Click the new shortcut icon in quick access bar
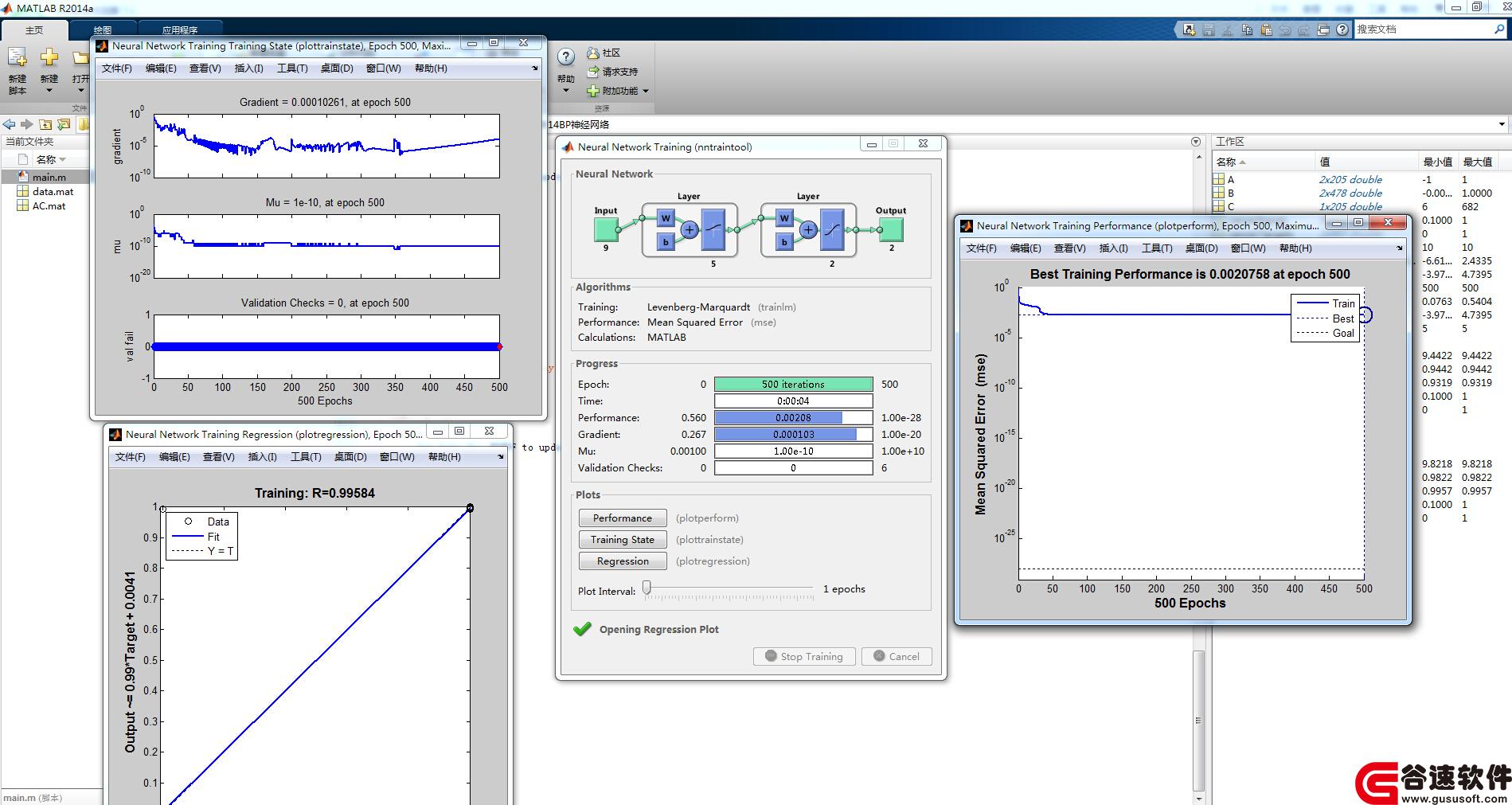The image size is (1512, 805). click(1189, 29)
